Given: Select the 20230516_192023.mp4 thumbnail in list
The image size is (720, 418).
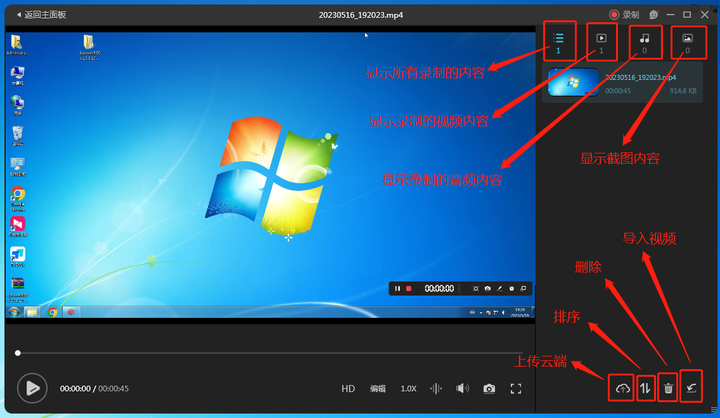Looking at the screenshot, I should 574,82.
